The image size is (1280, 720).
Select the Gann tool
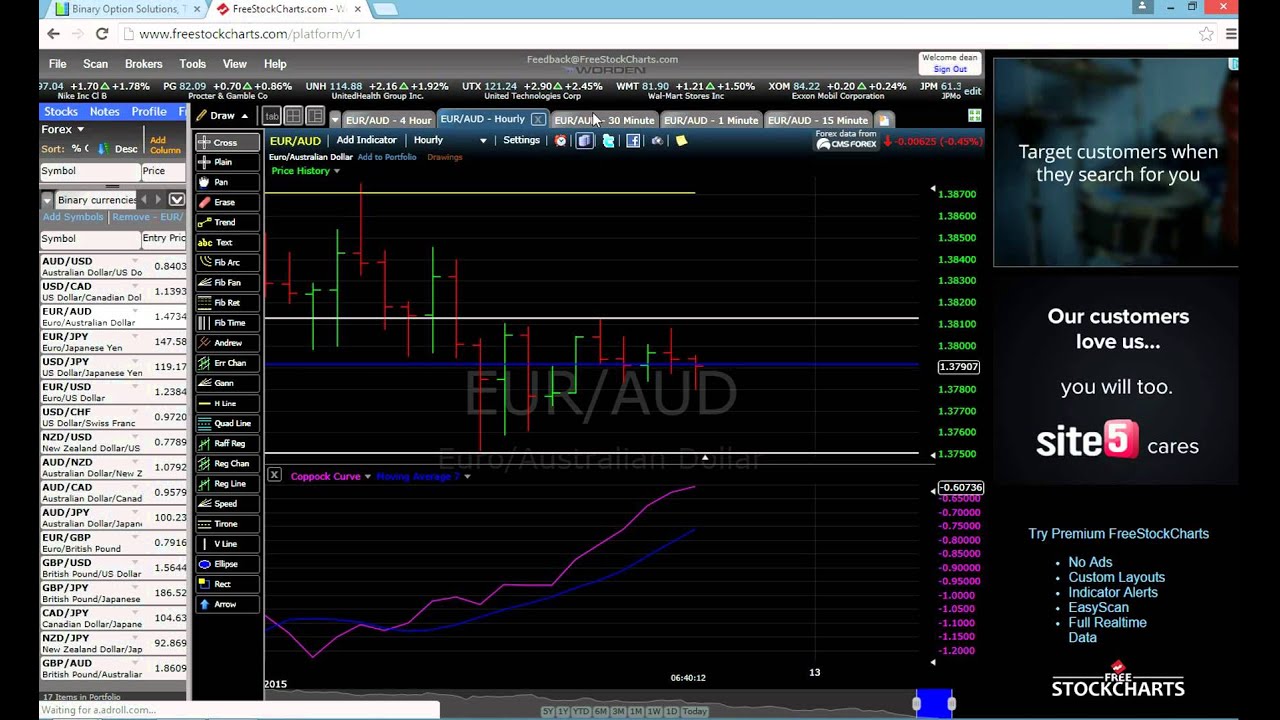[227, 383]
